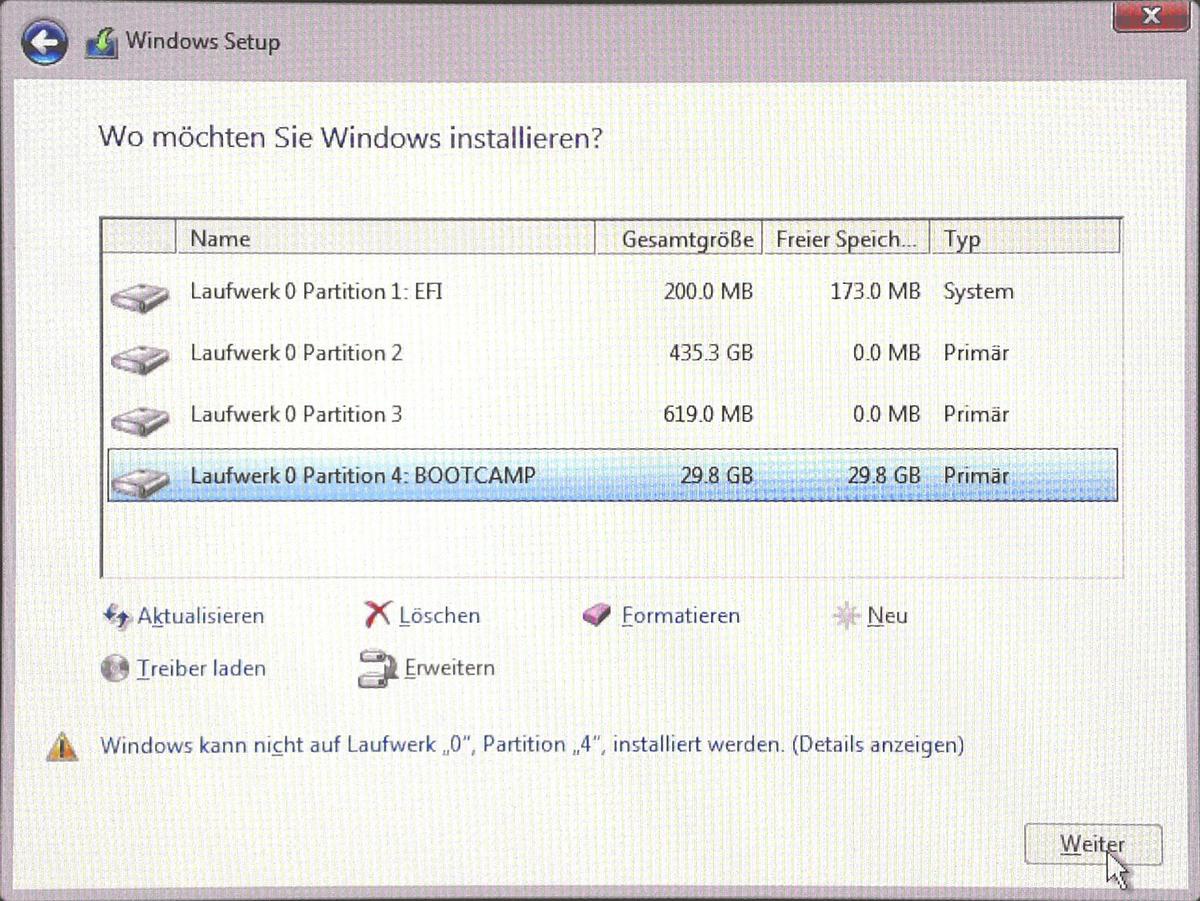The height and width of the screenshot is (901, 1200).
Task: Click the Formatieren link
Action: click(681, 616)
